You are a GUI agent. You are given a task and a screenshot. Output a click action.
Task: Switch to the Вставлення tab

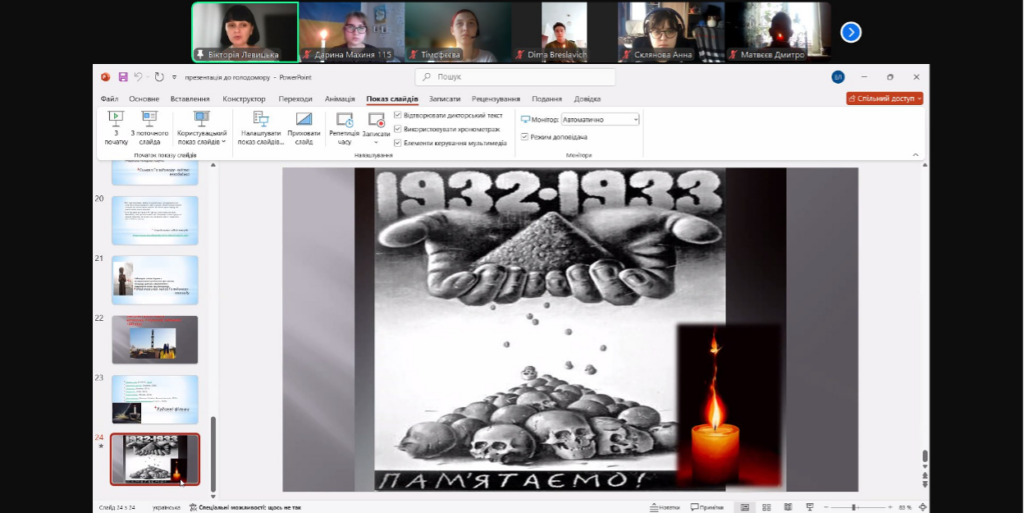(190, 99)
